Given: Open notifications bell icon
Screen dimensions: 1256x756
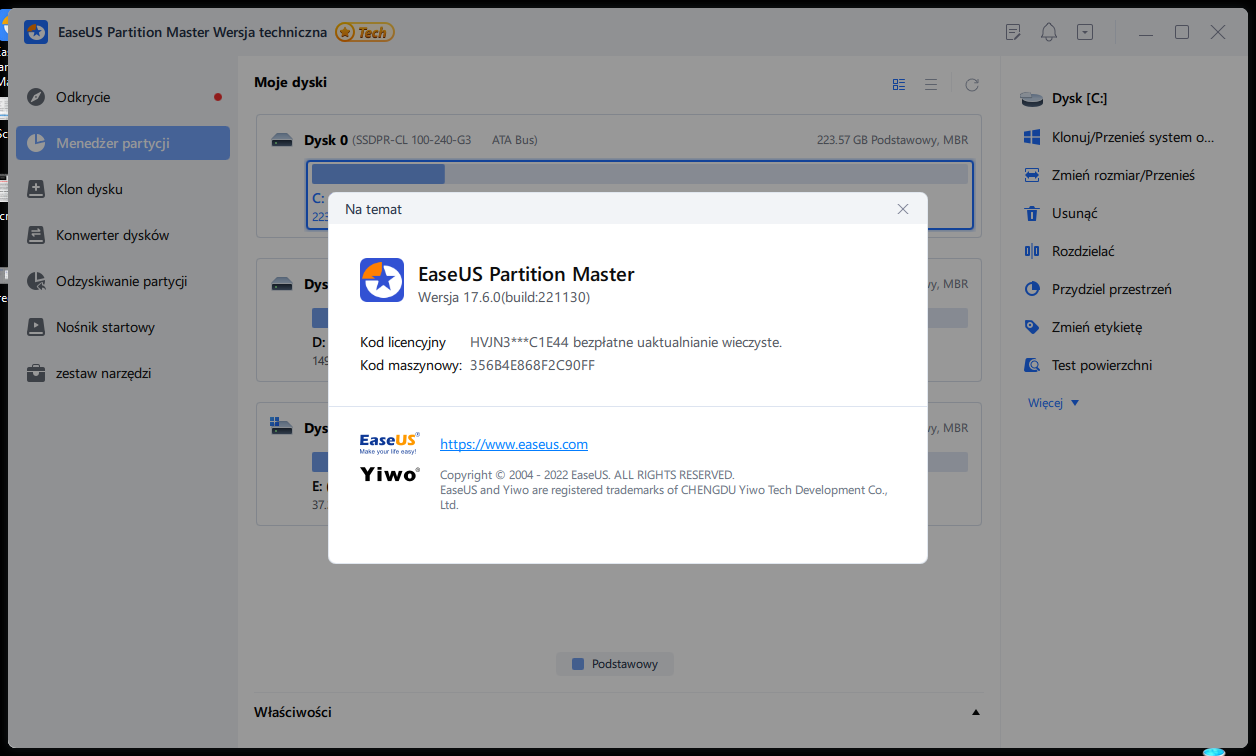Looking at the screenshot, I should coord(1049,32).
